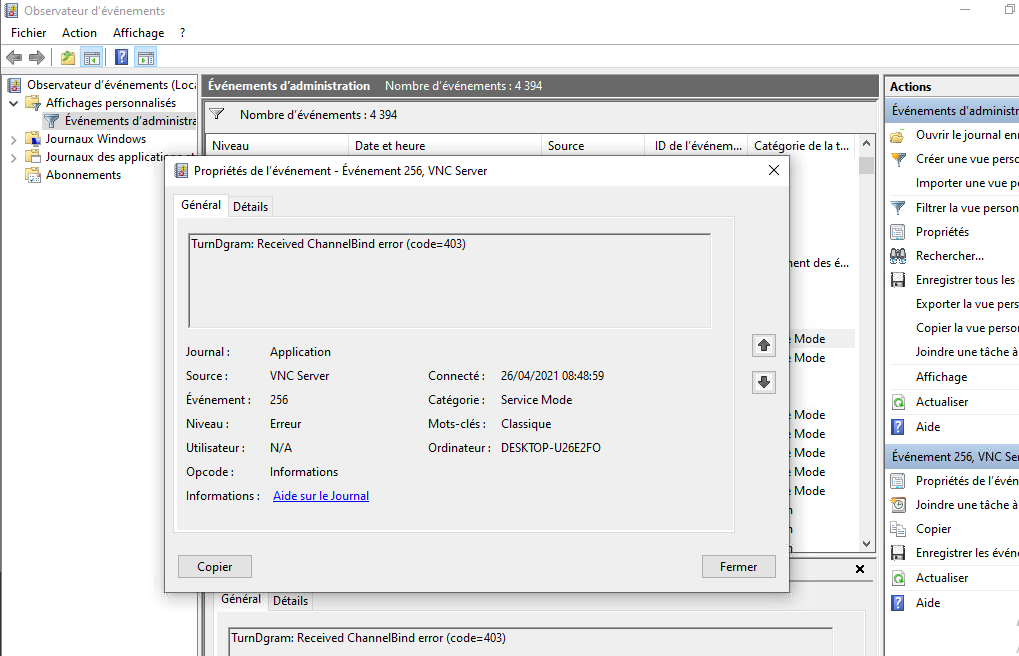Click the Copier button in the dialog
Image resolution: width=1019 pixels, height=656 pixels.
[x=215, y=567]
